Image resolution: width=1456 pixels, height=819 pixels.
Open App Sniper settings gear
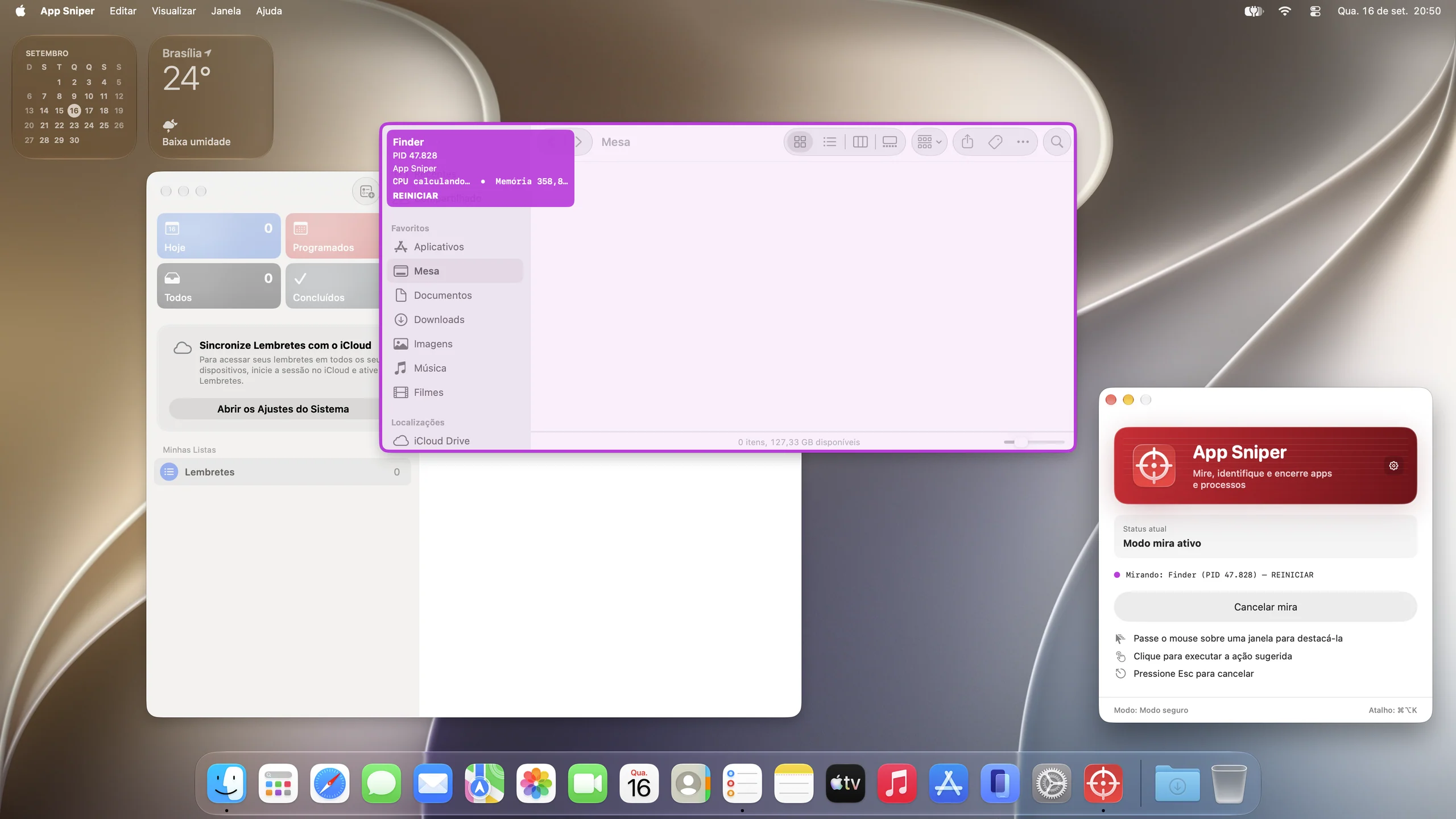pyautogui.click(x=1393, y=466)
